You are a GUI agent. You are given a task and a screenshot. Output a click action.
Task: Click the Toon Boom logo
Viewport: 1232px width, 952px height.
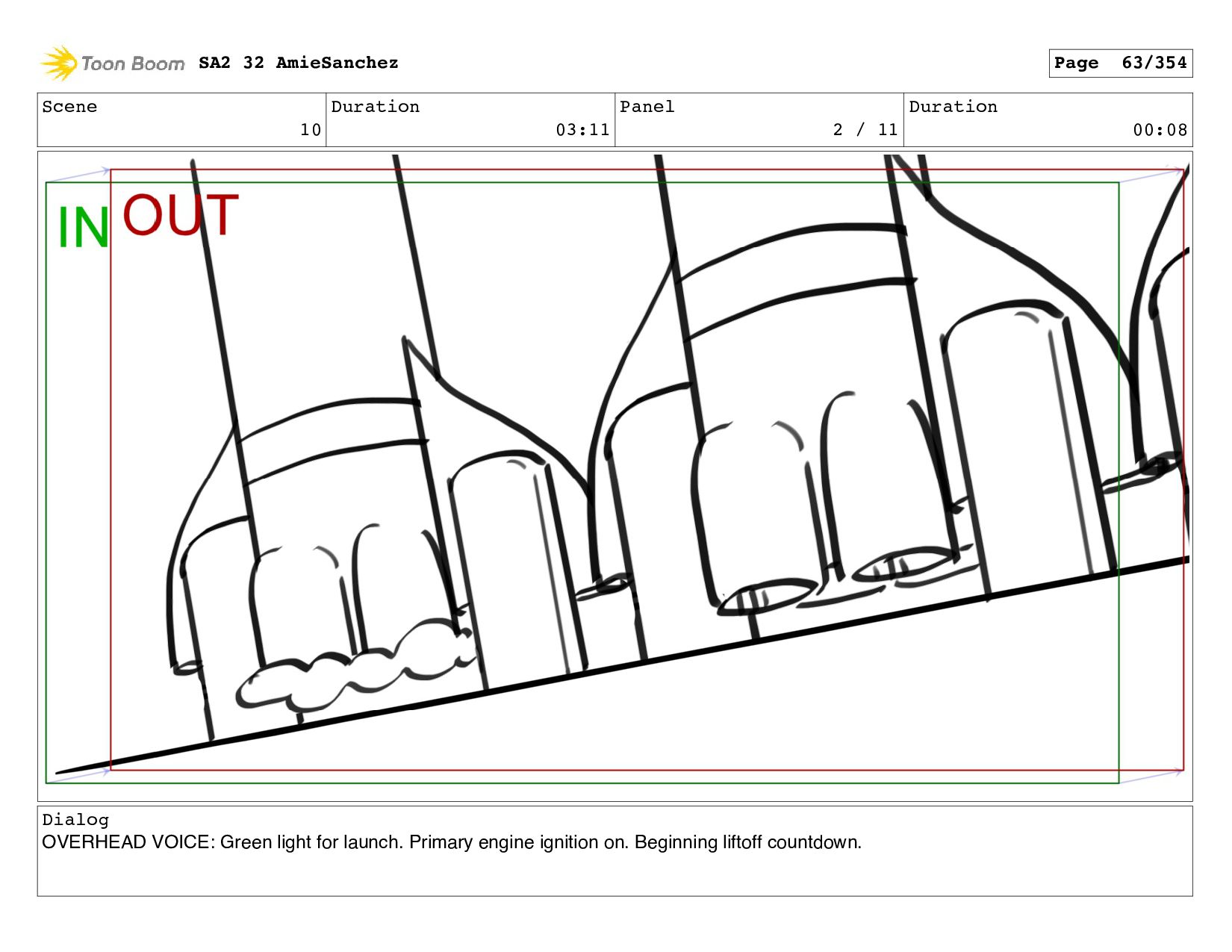[112, 63]
